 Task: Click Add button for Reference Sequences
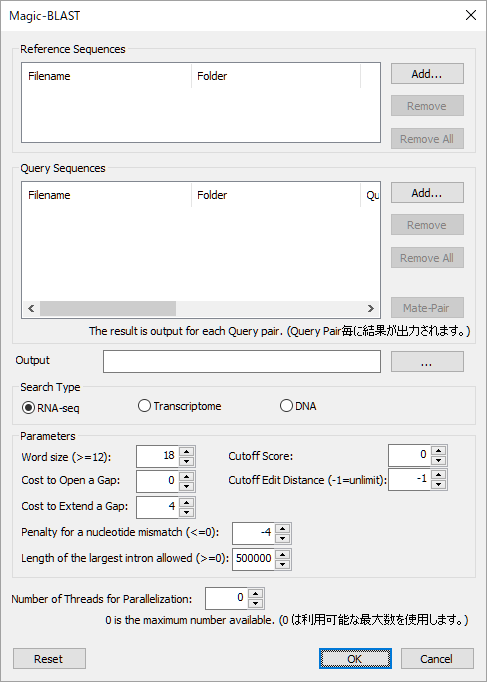427,74
